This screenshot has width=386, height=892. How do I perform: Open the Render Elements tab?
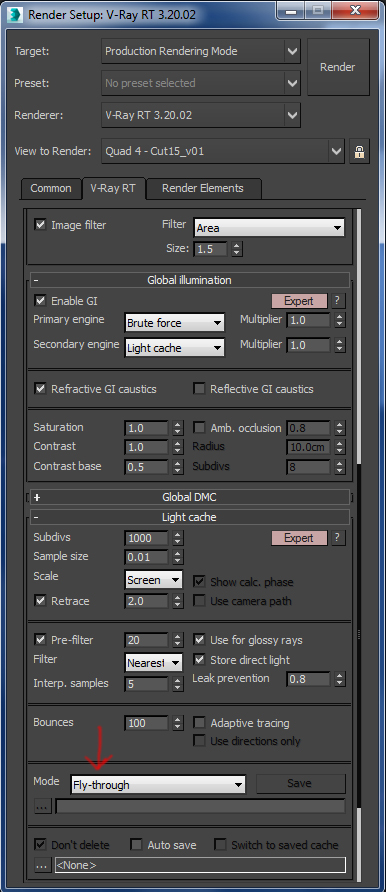(x=203, y=188)
